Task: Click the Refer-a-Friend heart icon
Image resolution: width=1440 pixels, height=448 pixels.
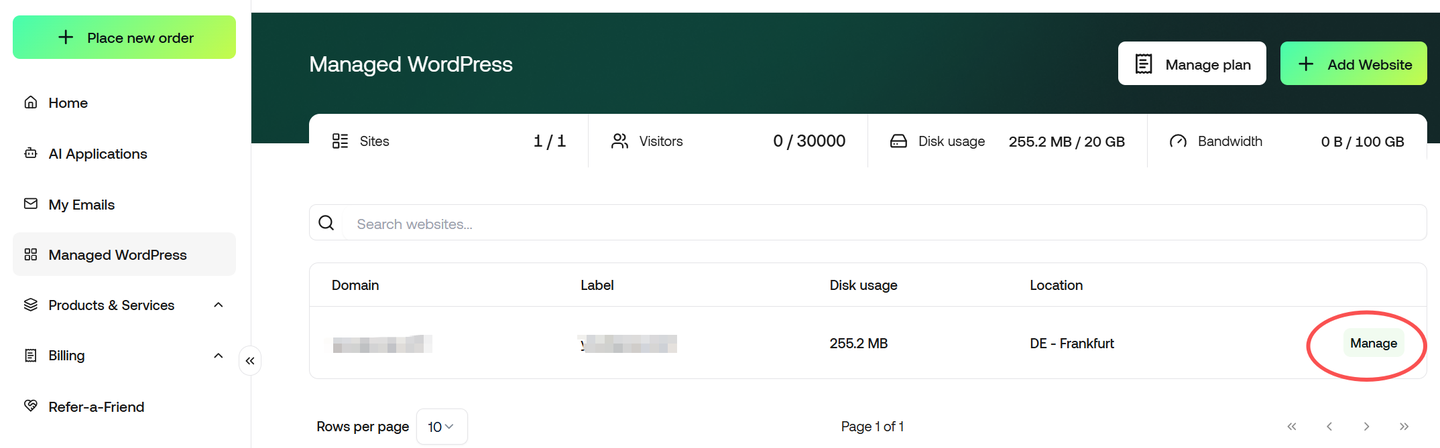Action: (30, 406)
